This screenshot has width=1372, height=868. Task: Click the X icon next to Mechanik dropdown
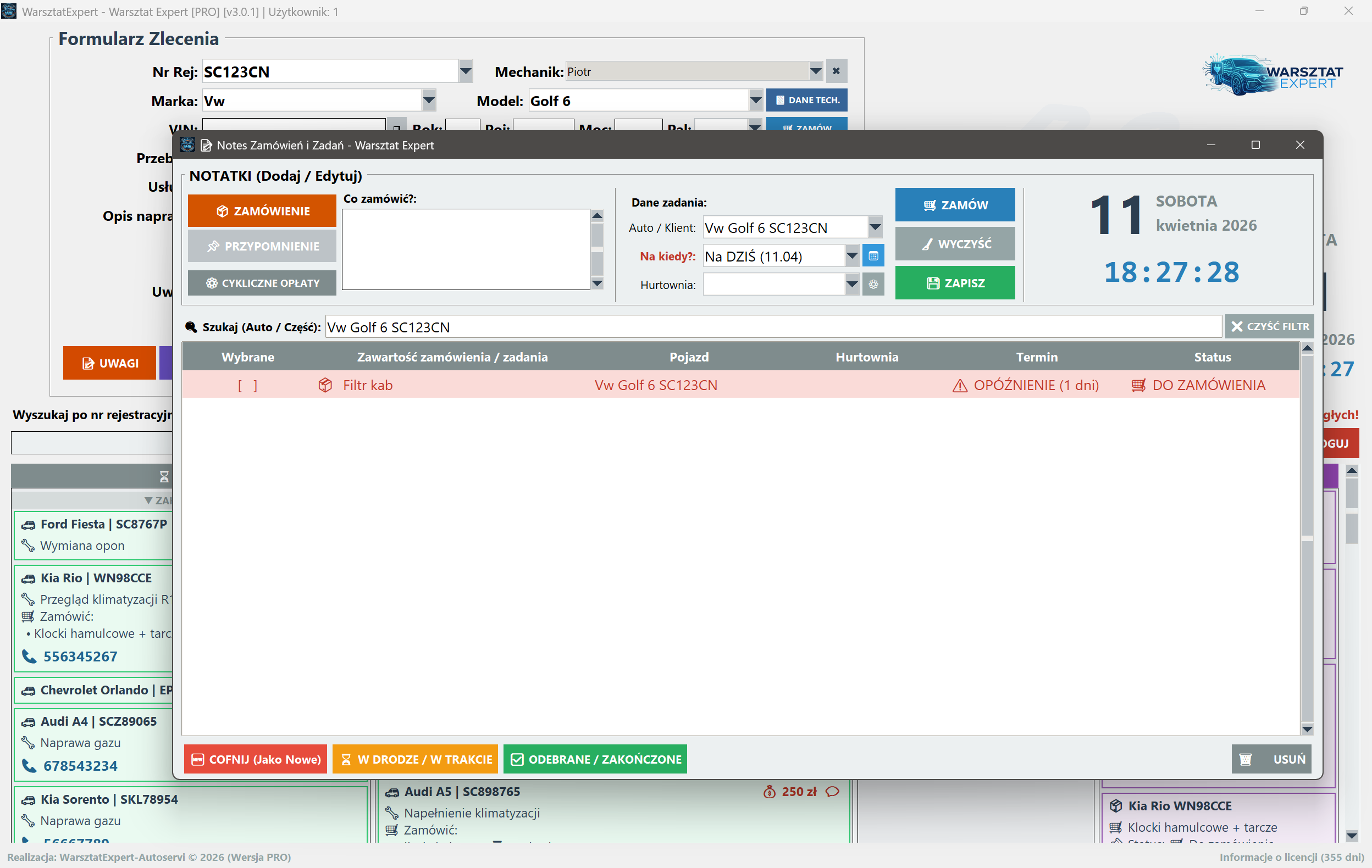tap(836, 71)
